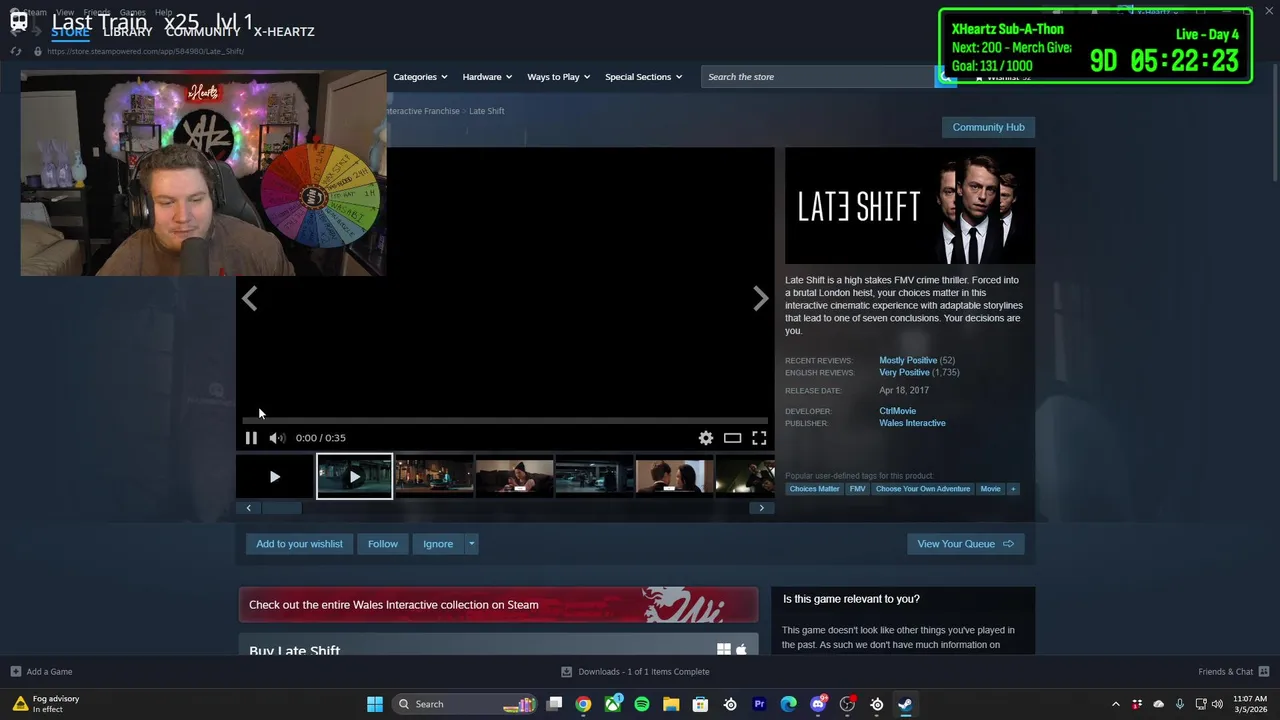Open File Explorer from the taskbar
The height and width of the screenshot is (720, 1280).
671,704
